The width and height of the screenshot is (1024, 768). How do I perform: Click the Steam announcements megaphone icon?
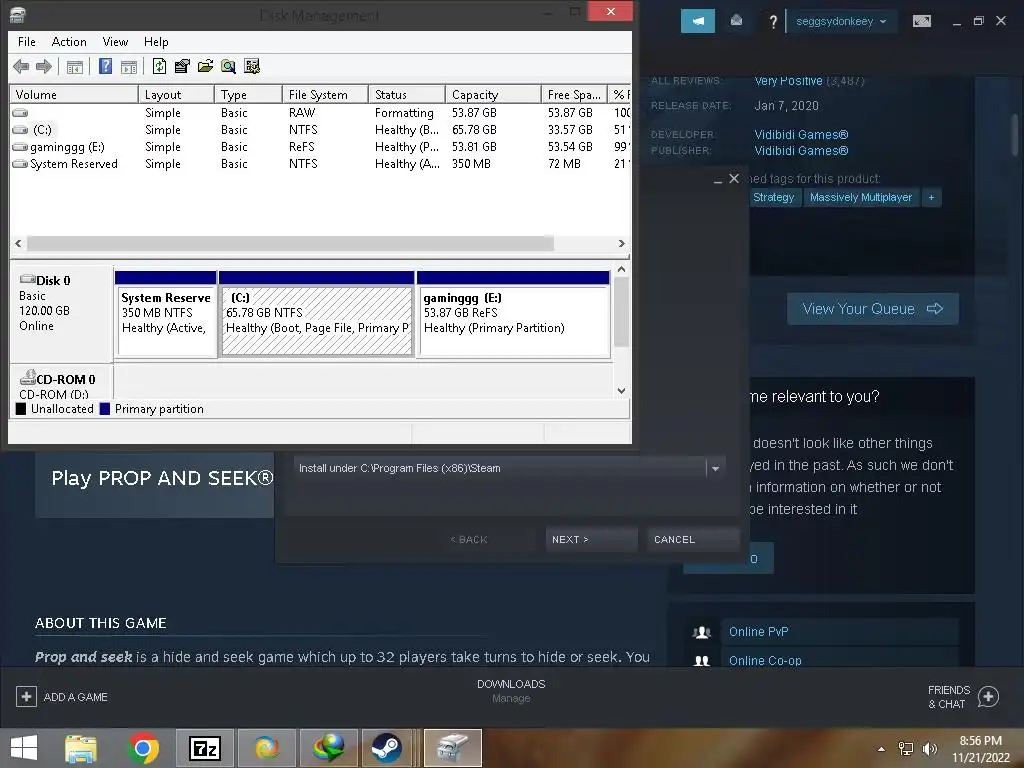point(697,21)
